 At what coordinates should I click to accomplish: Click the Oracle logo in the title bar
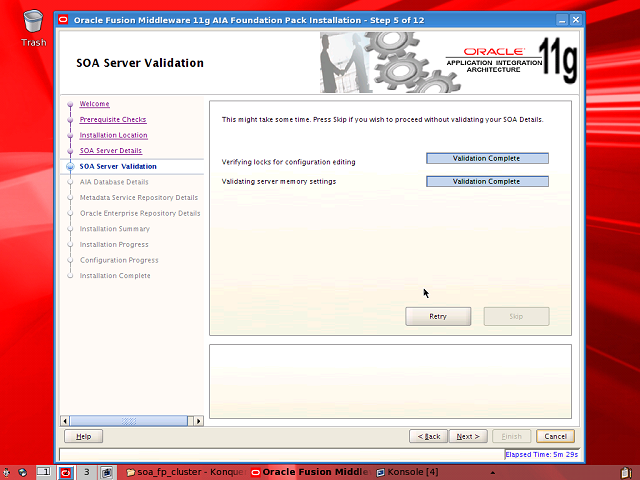63,20
